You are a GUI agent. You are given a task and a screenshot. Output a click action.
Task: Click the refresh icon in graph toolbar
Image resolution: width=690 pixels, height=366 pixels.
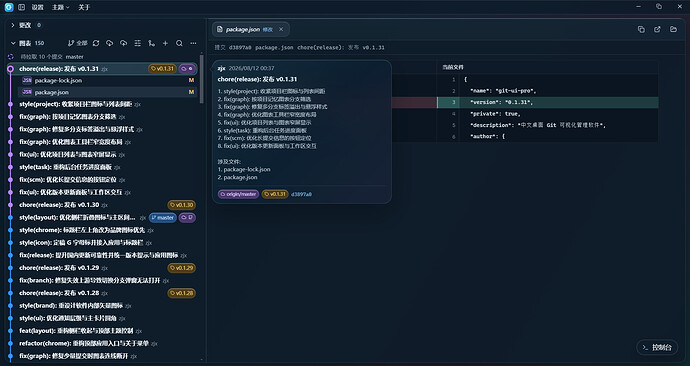(x=96, y=43)
